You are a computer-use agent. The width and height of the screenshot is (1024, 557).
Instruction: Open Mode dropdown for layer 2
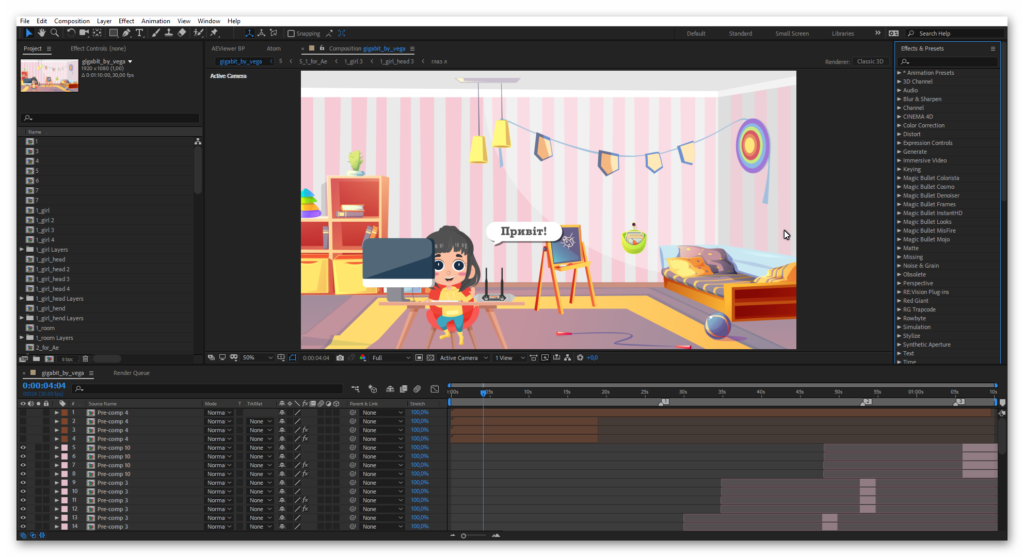point(219,421)
